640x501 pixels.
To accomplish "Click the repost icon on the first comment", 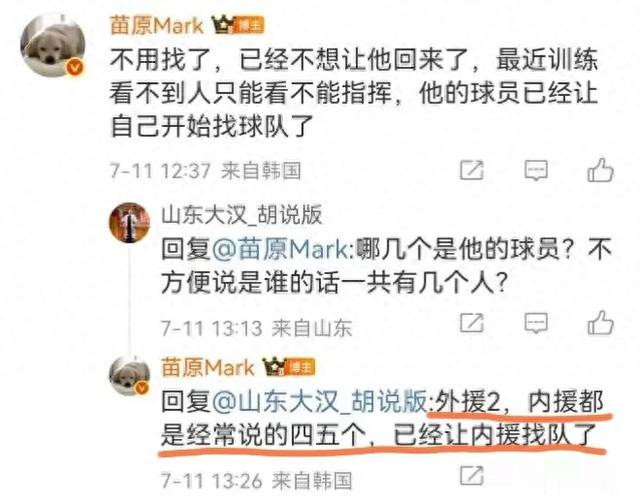I will (x=472, y=169).
